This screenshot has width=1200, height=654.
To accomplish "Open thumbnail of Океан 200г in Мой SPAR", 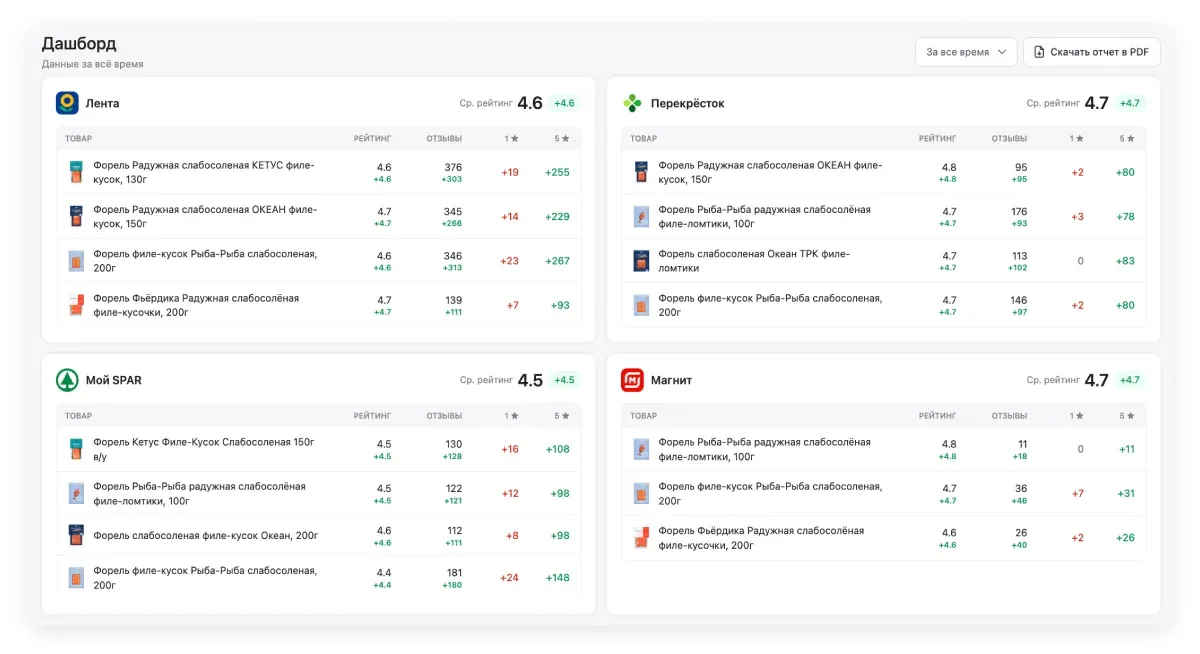I will [x=76, y=535].
